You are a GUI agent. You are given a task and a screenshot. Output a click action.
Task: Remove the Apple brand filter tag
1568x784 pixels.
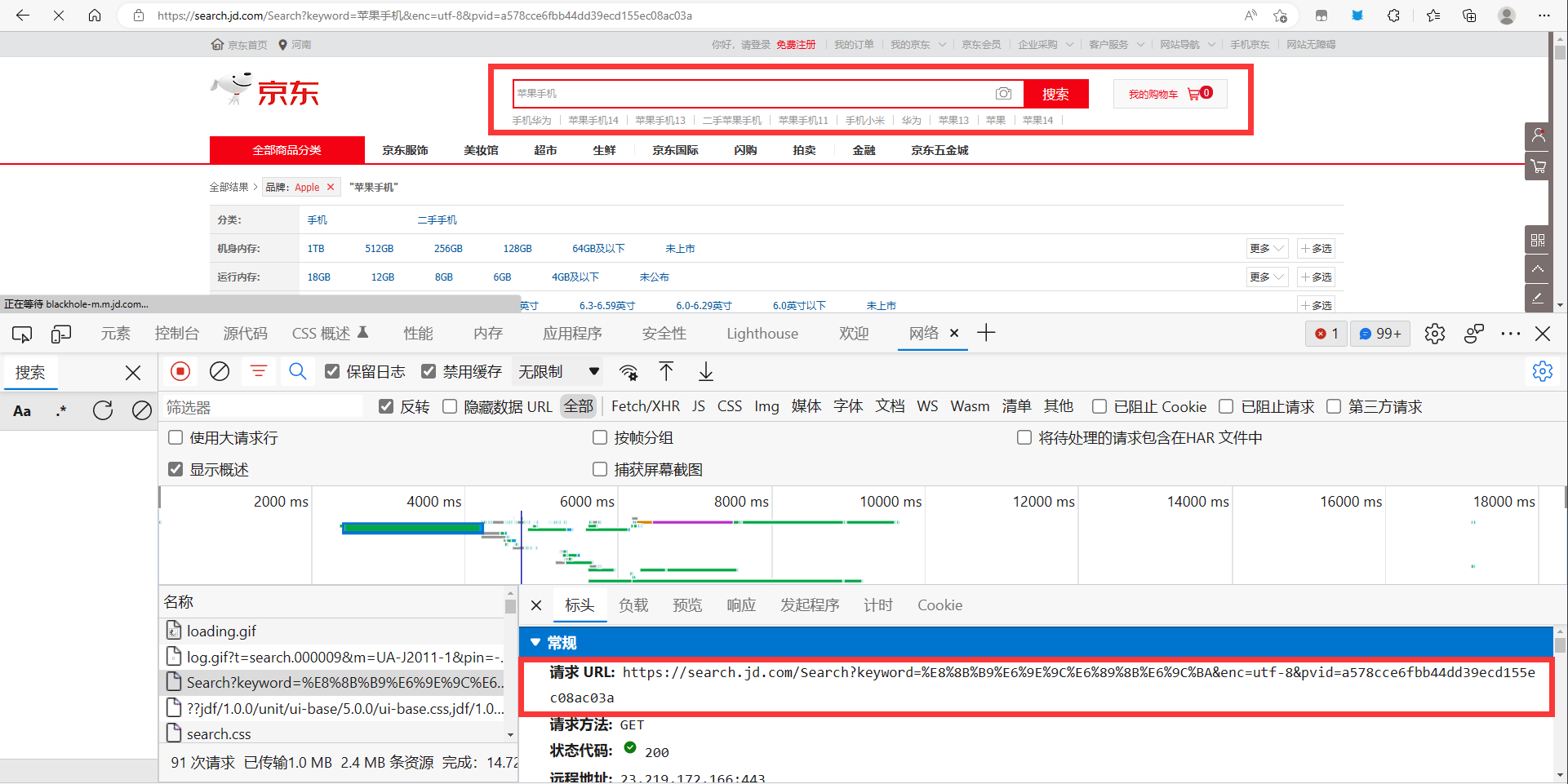click(x=331, y=187)
